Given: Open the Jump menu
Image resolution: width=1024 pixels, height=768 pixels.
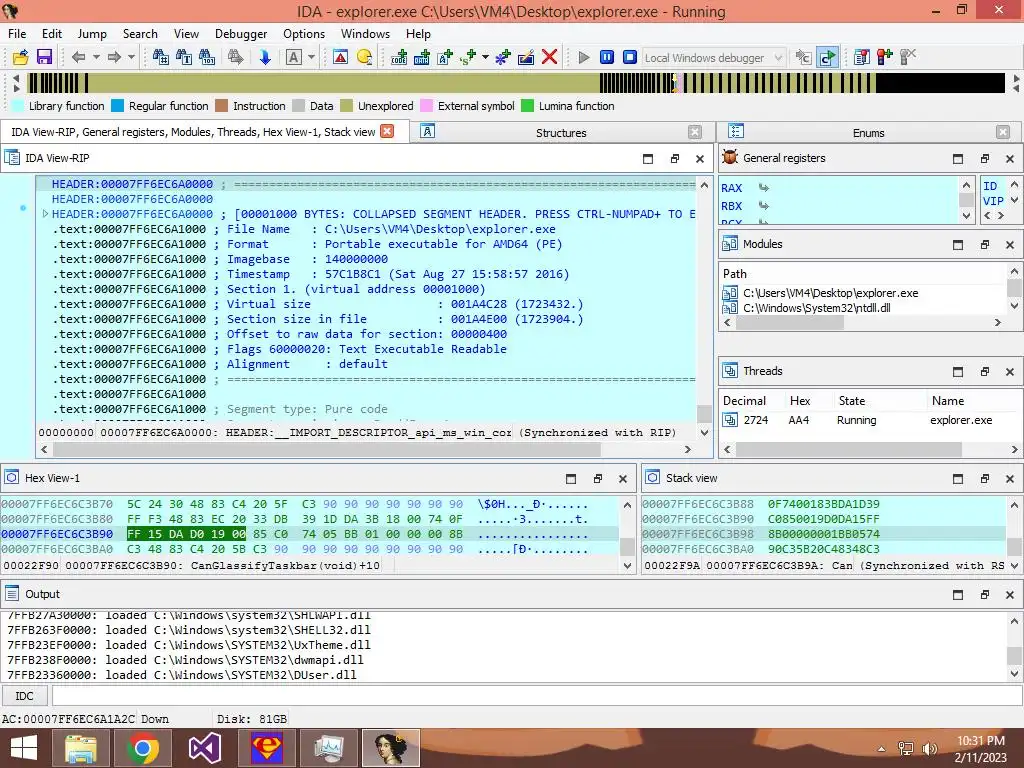Looking at the screenshot, I should pos(92,34).
